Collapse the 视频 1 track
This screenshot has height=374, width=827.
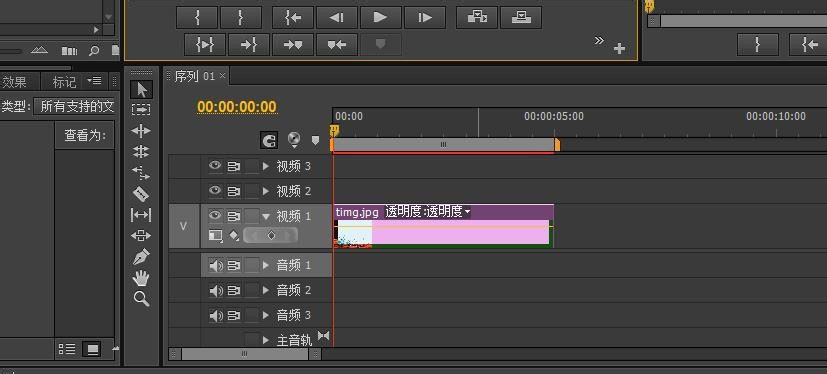[x=266, y=216]
